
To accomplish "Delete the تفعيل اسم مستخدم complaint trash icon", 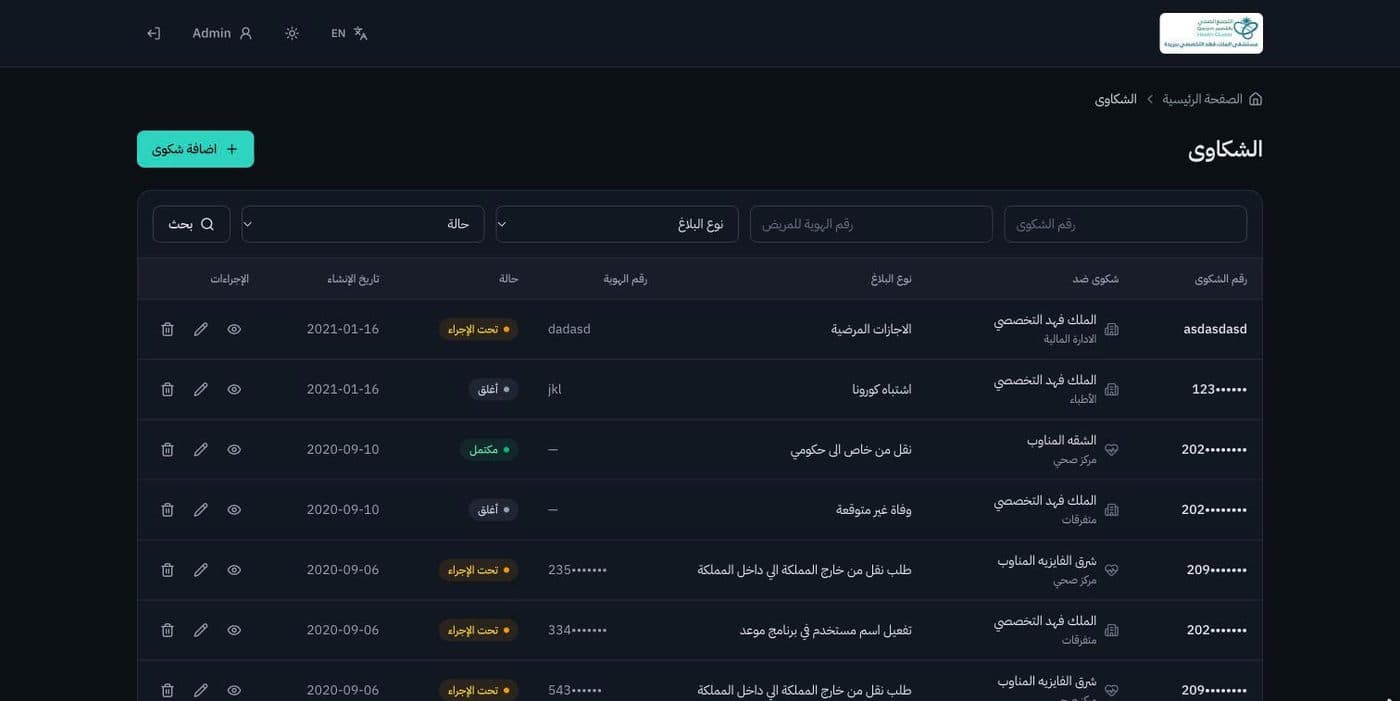I will tap(167, 630).
